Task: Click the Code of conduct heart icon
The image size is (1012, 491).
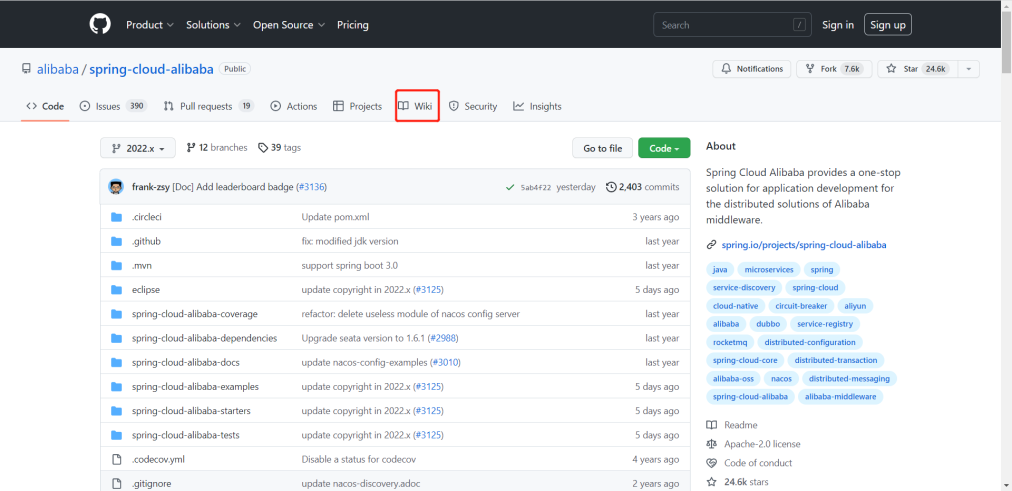Action: 711,463
